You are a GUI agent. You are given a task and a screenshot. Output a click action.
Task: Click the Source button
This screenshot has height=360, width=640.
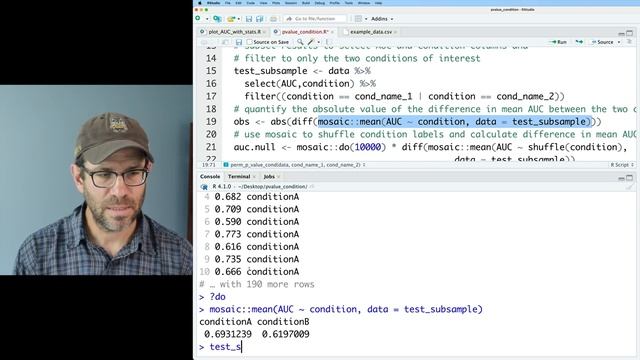pos(602,42)
